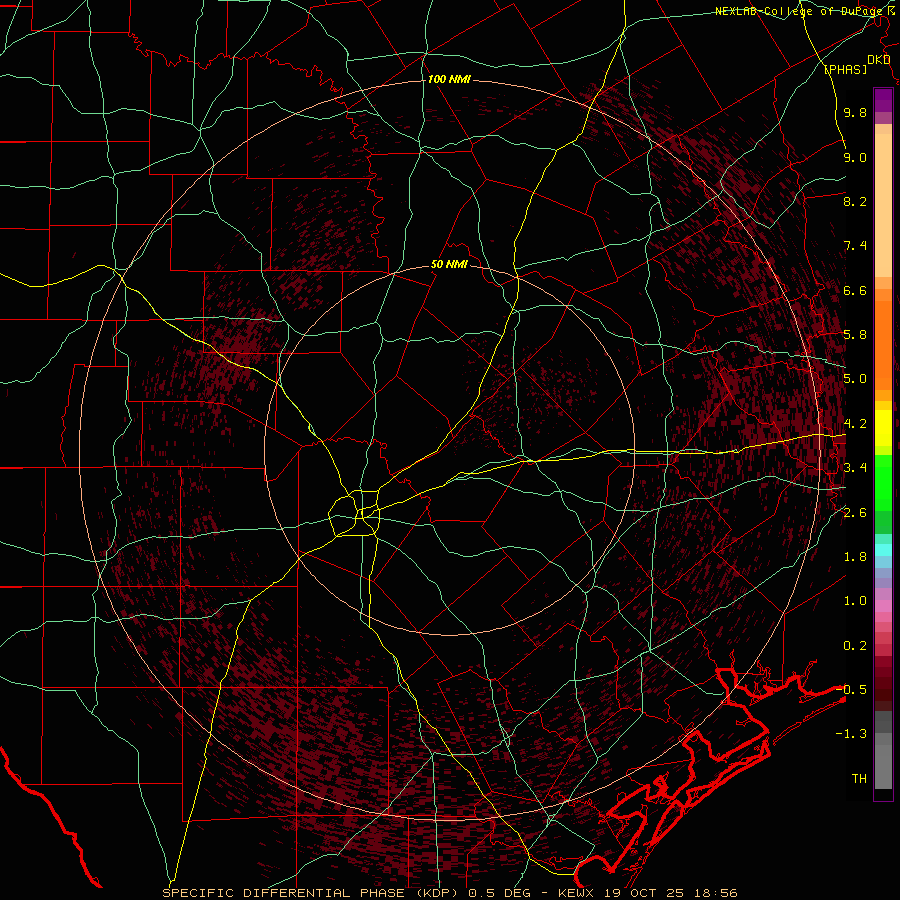Viewport: 900px width, 900px height.
Task: Click the TH threshold label in legend
Action: [859, 779]
